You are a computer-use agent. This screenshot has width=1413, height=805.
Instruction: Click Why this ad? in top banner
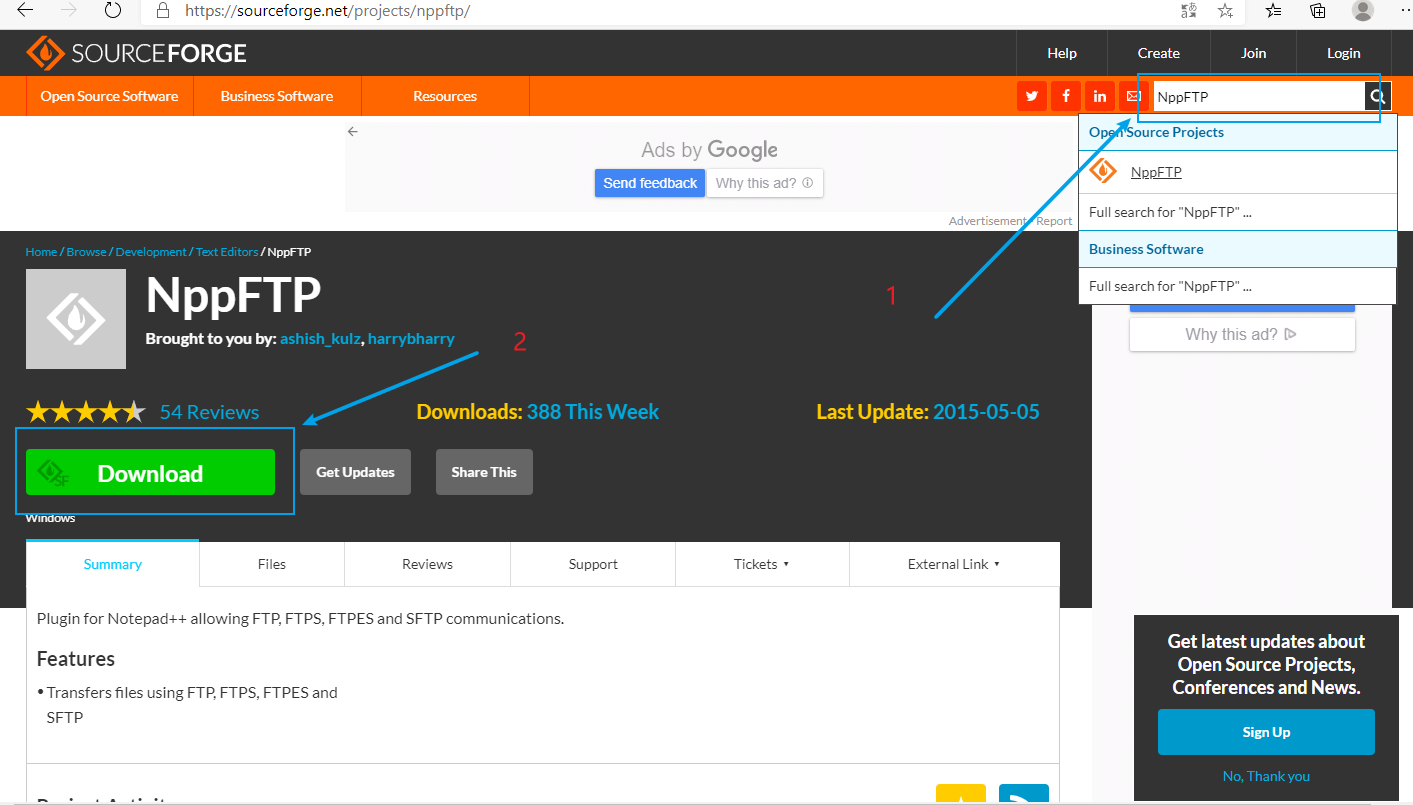click(765, 183)
